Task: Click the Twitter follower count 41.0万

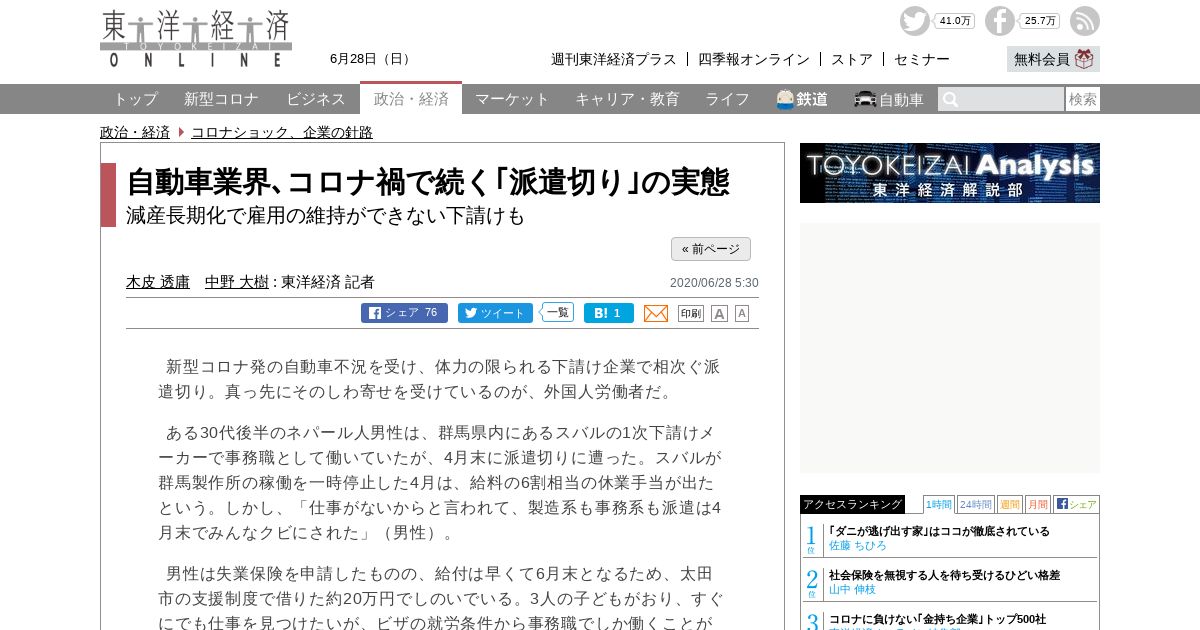Action: pos(955,21)
